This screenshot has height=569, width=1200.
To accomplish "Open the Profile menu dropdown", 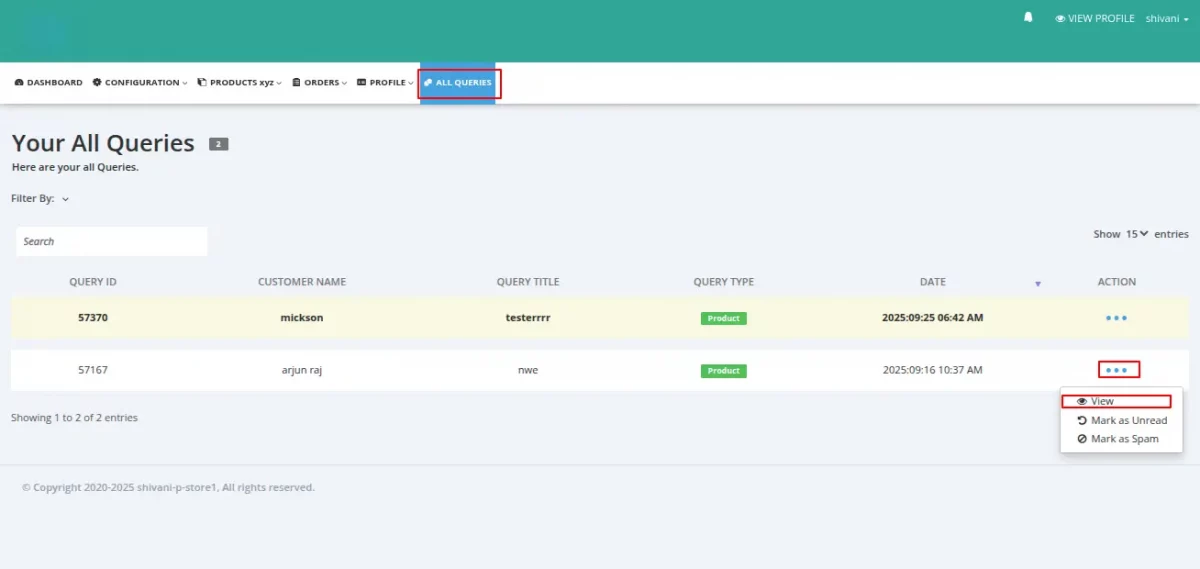I will click(x=385, y=82).
